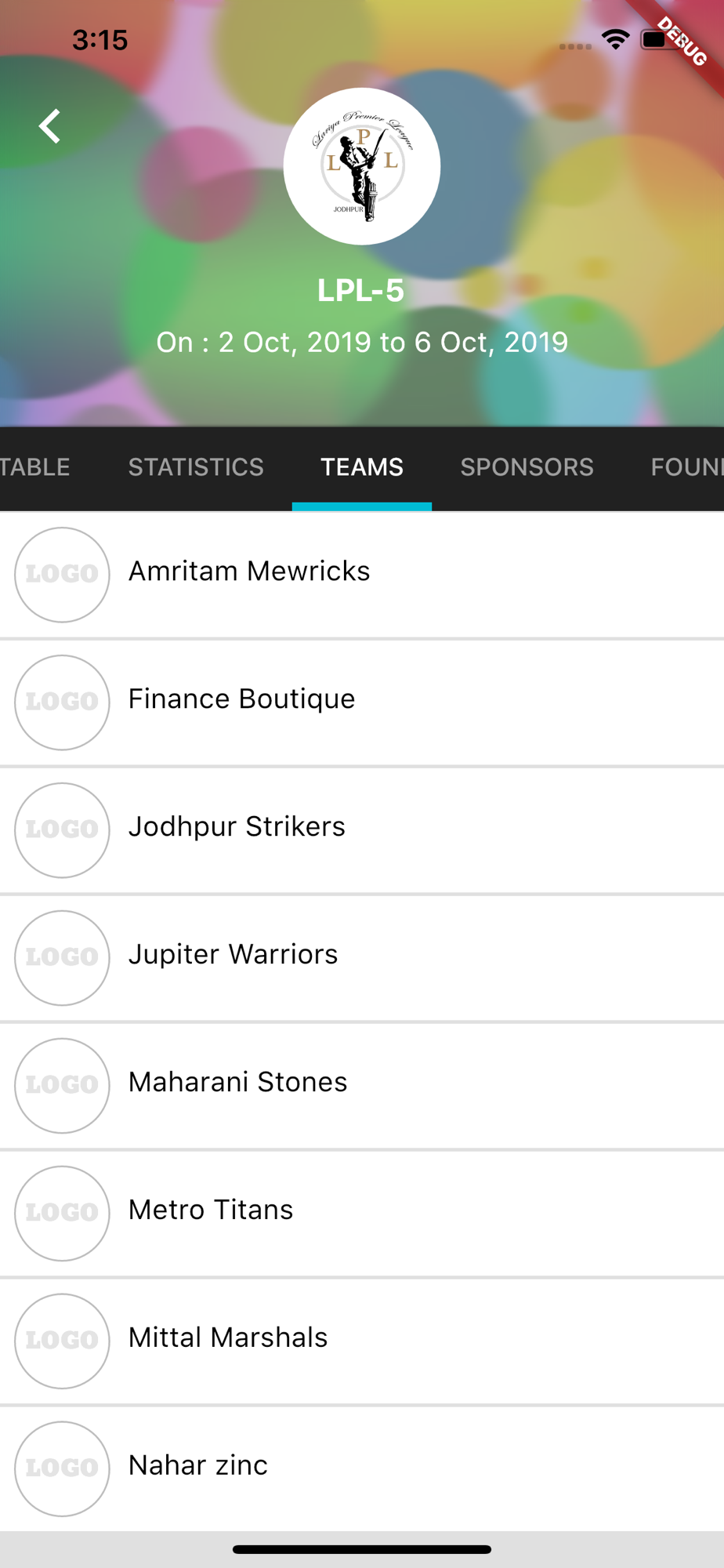The image size is (724, 1568).
Task: Click Jupiter Warriors logo placeholder
Action: pos(62,958)
